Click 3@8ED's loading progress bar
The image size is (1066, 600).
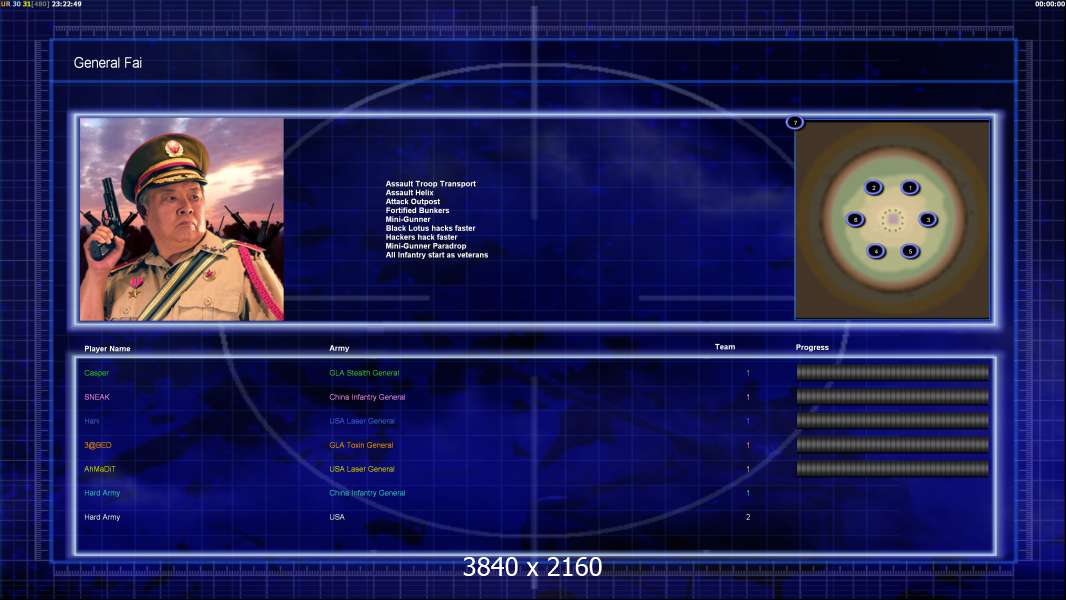(893, 444)
